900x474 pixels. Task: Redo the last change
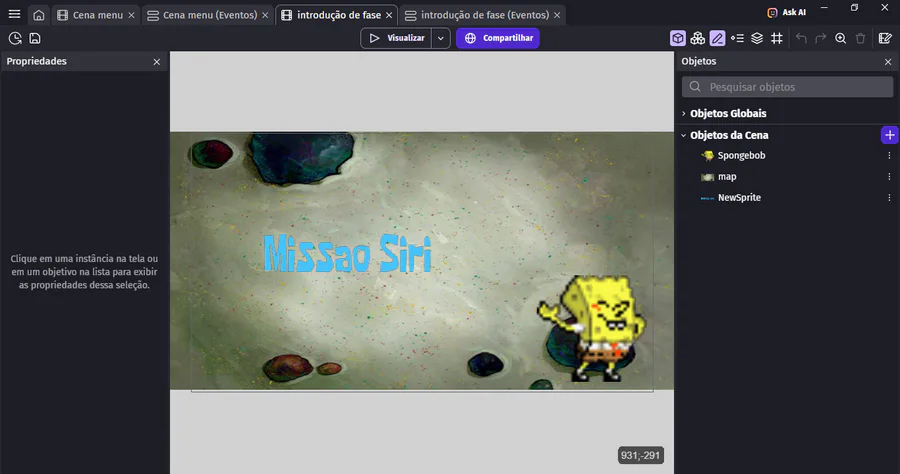pyautogui.click(x=821, y=38)
